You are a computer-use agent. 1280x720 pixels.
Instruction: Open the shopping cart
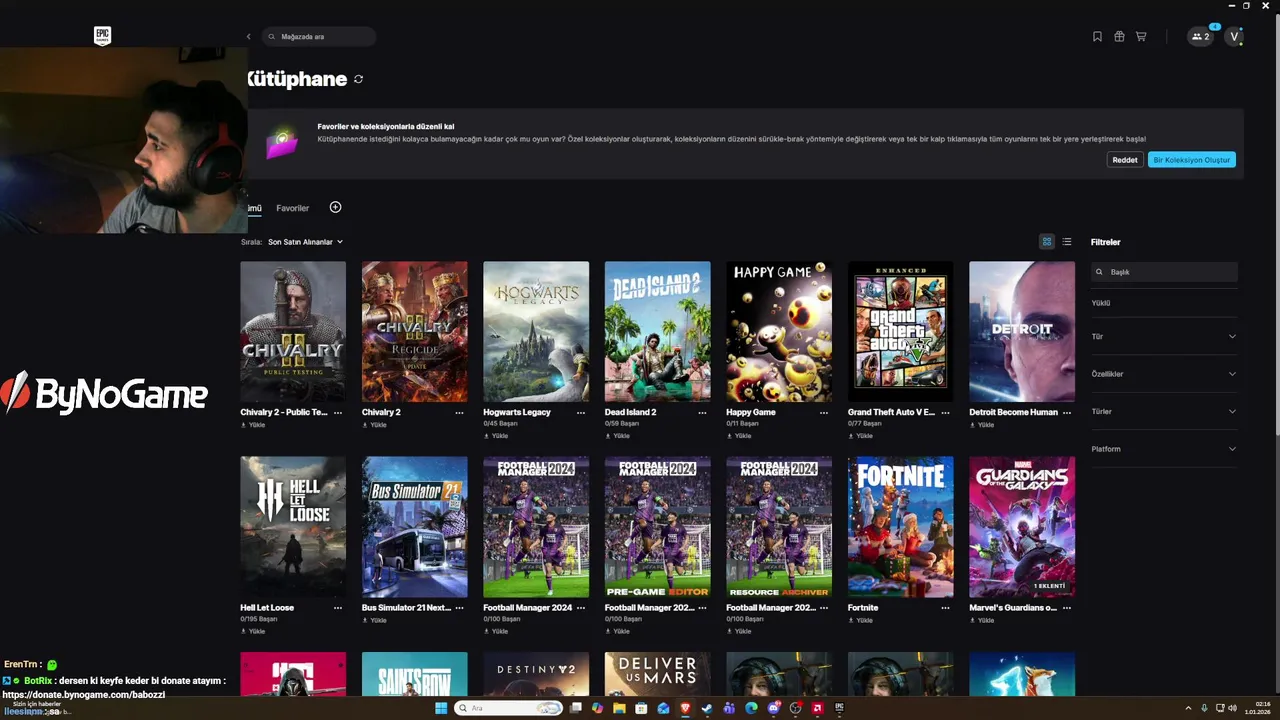point(1141,37)
